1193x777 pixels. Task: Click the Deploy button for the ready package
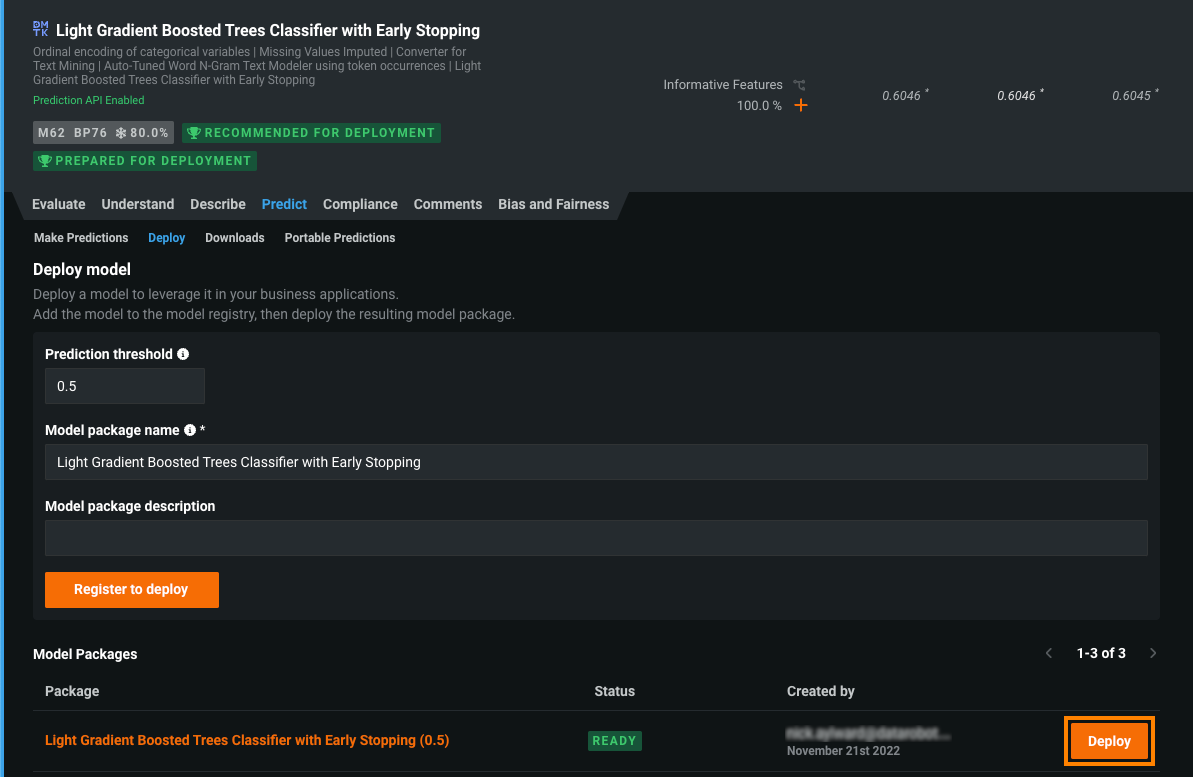pyautogui.click(x=1109, y=741)
